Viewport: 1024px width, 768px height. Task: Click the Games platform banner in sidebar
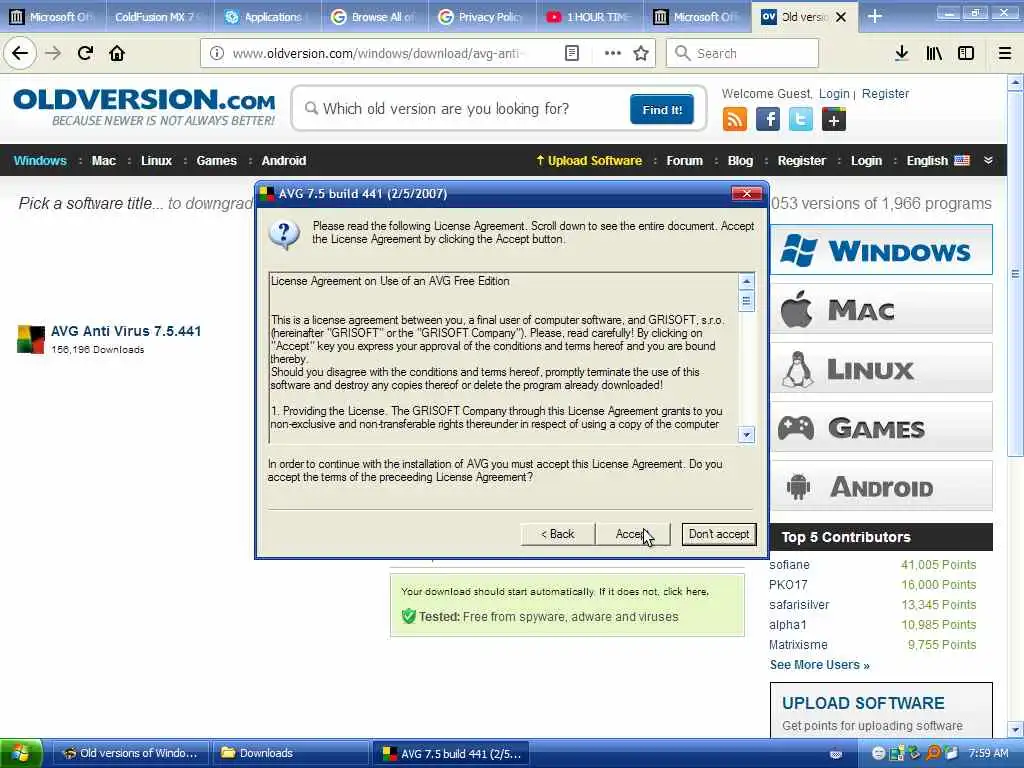[x=881, y=428]
